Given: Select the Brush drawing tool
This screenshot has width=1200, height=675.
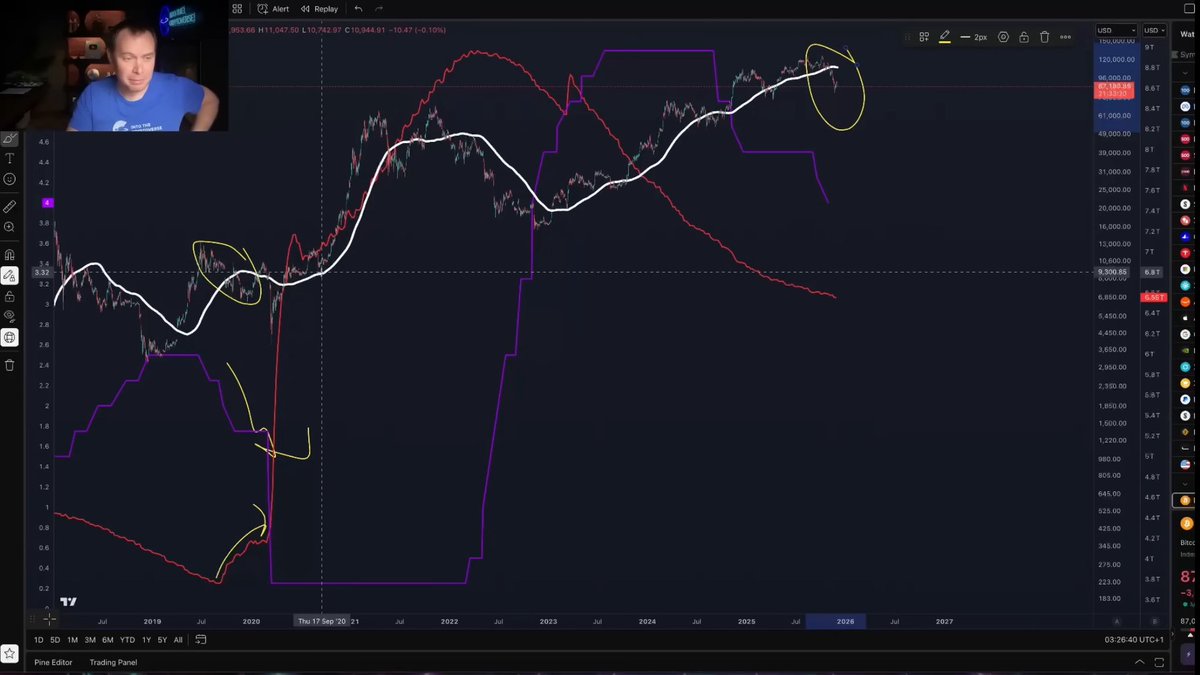Looking at the screenshot, I should pyautogui.click(x=10, y=139).
